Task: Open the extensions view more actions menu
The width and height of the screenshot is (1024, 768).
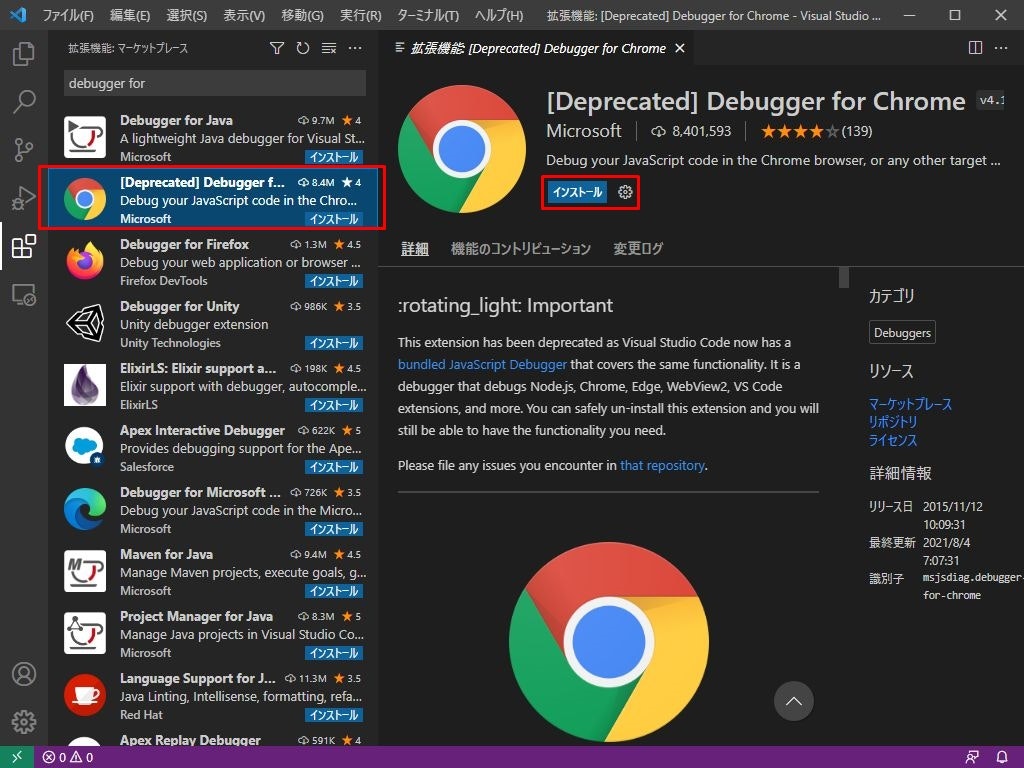Action: coord(355,48)
